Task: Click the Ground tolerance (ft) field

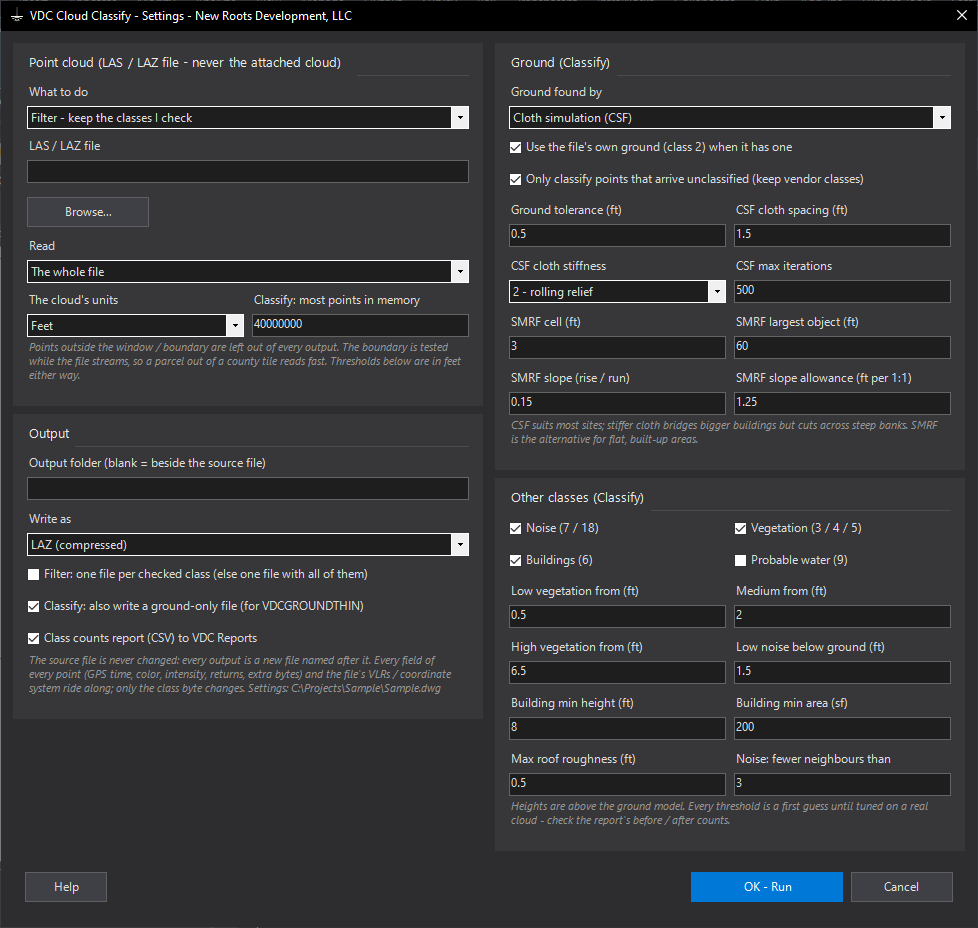Action: pos(617,235)
